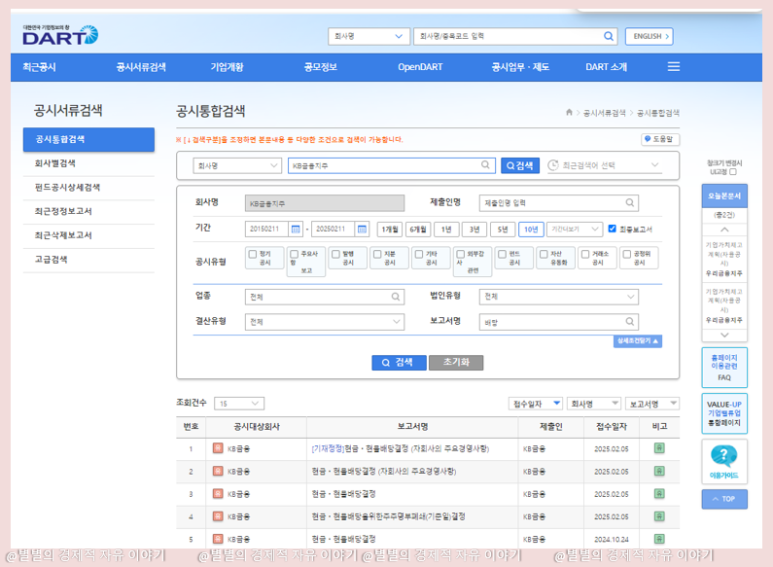Open the 현금ㆍ현물배당결정 report in row 3
This screenshot has width=773, height=567.
344,494
